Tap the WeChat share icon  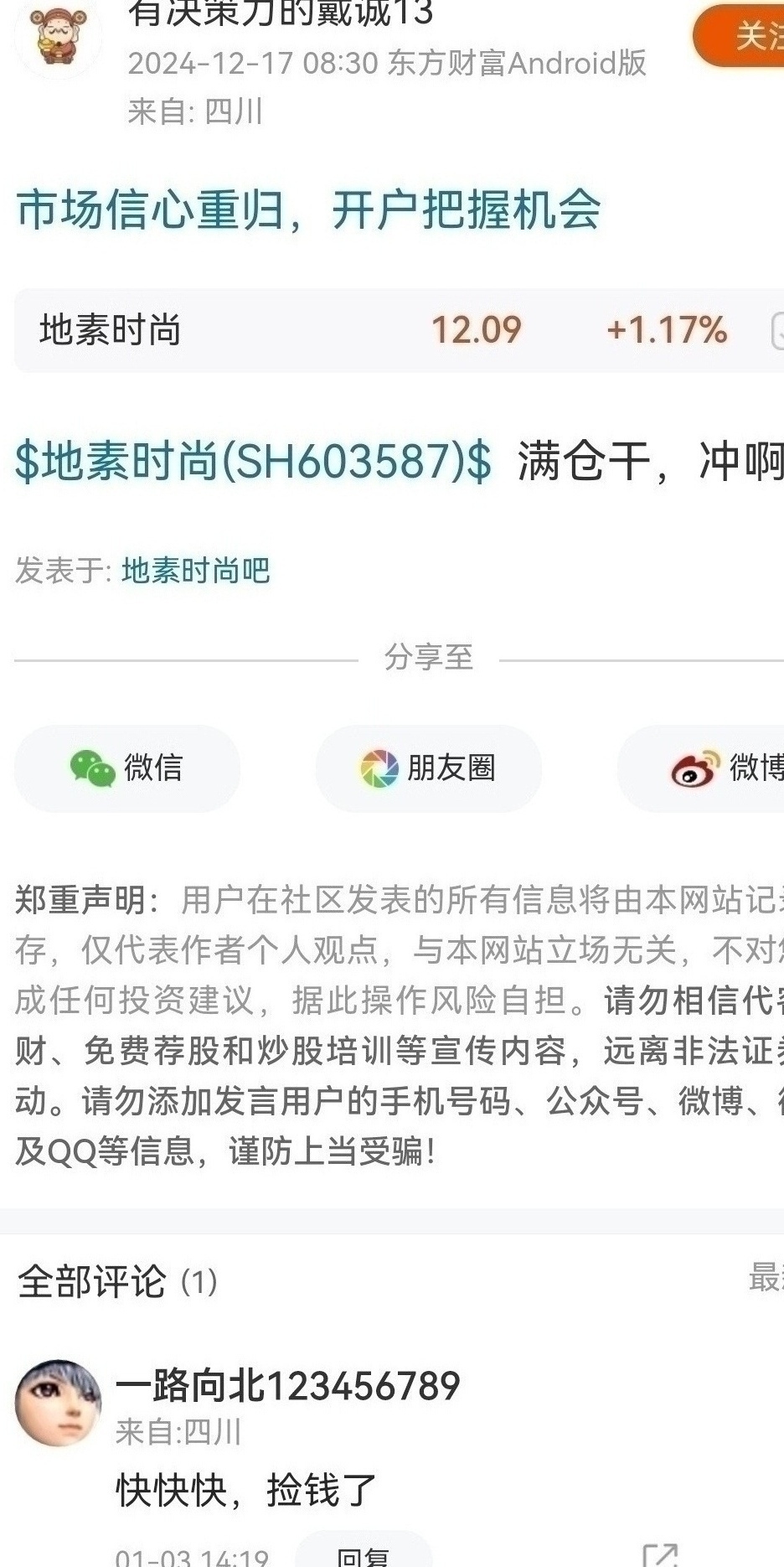pos(92,768)
